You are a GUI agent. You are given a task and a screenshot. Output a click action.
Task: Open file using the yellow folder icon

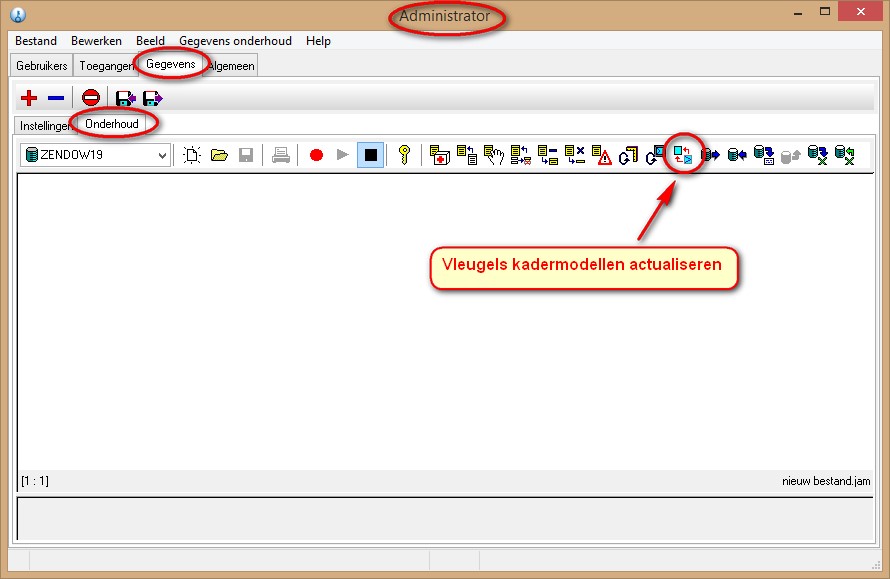click(x=219, y=154)
